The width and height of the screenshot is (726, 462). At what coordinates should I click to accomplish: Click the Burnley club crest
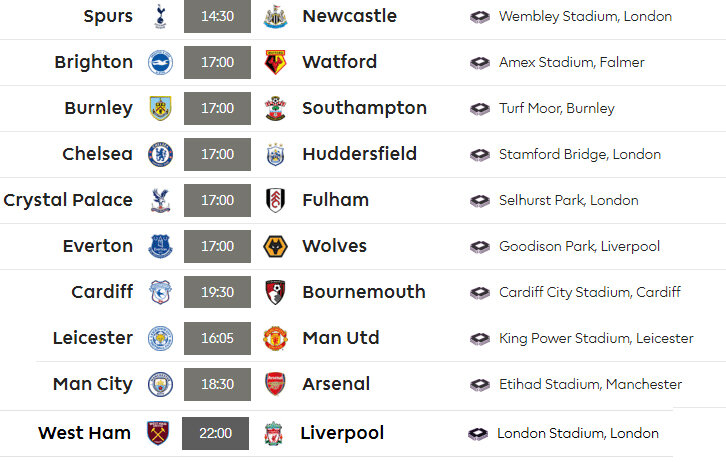[x=160, y=108]
